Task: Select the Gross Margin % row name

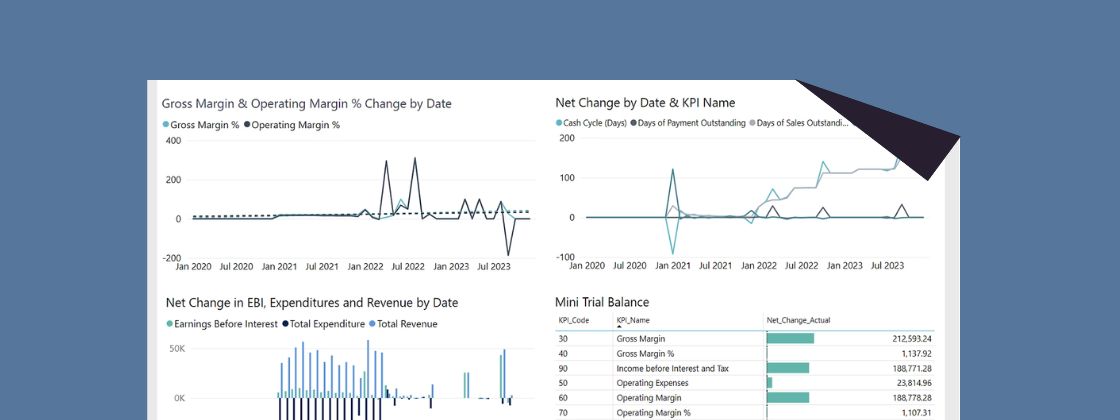Action: [645, 354]
